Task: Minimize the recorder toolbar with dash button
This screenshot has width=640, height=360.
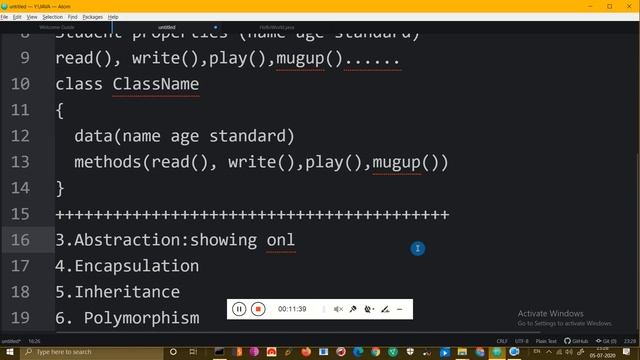Action: tap(400, 309)
